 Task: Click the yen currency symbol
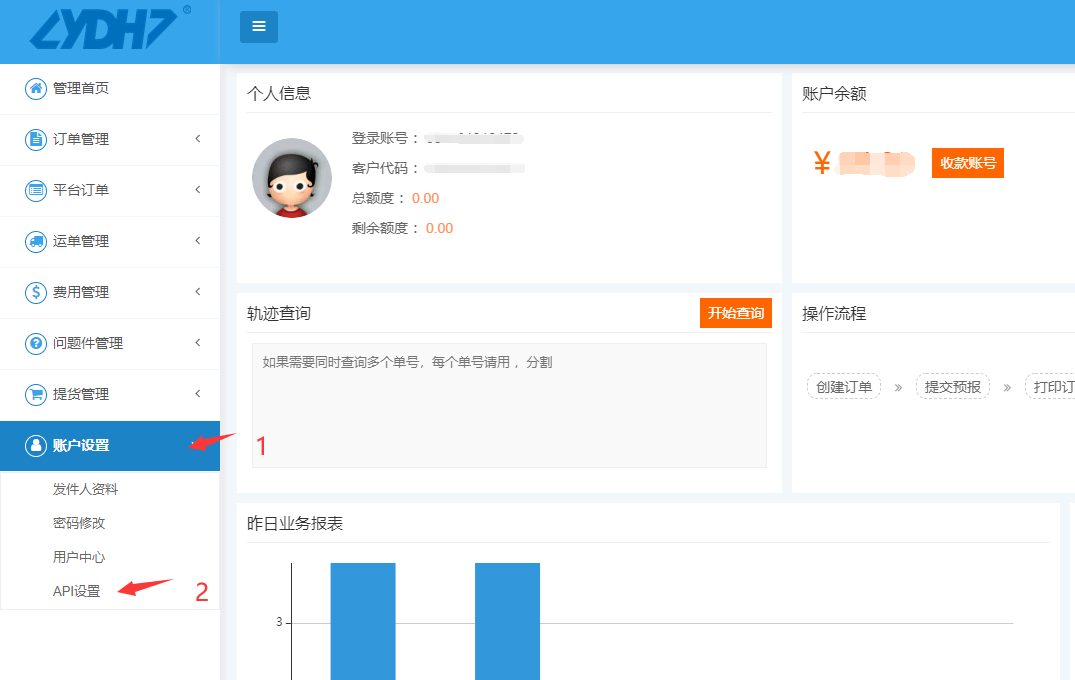coord(821,163)
